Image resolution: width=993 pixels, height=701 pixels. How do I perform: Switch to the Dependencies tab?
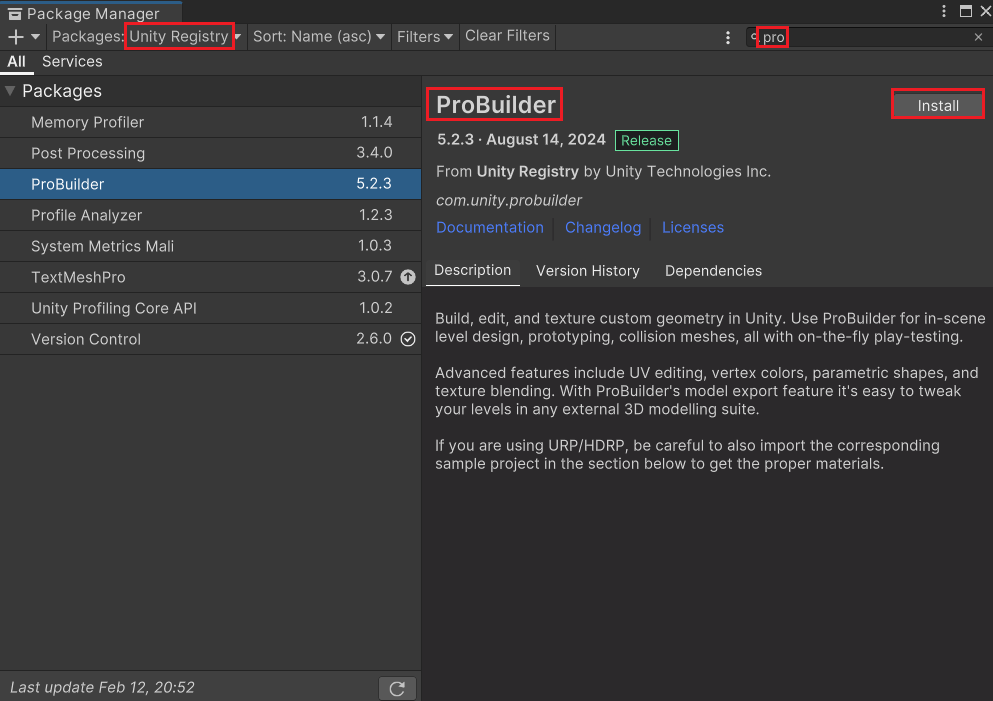click(713, 271)
